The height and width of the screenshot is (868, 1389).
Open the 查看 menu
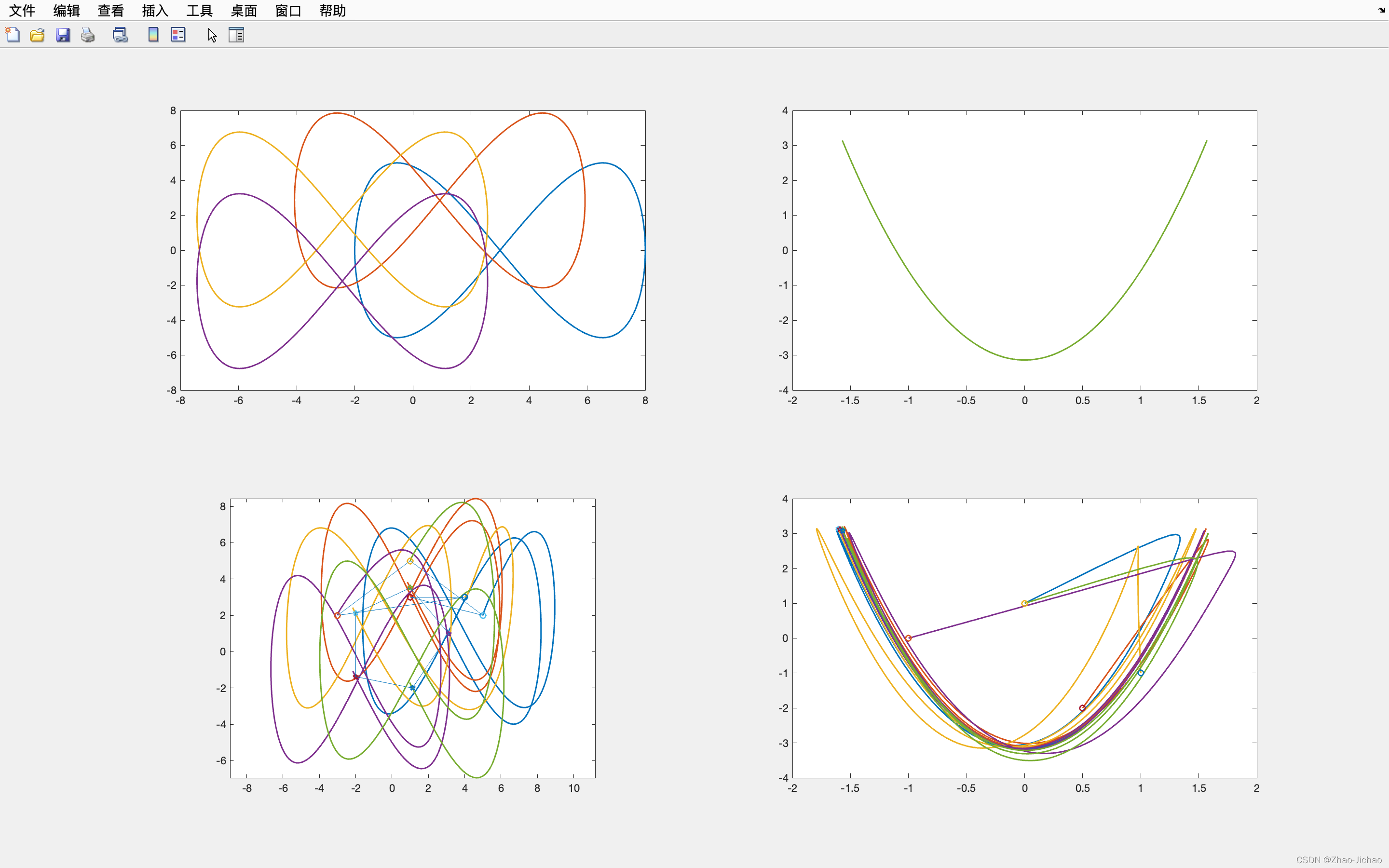110,10
